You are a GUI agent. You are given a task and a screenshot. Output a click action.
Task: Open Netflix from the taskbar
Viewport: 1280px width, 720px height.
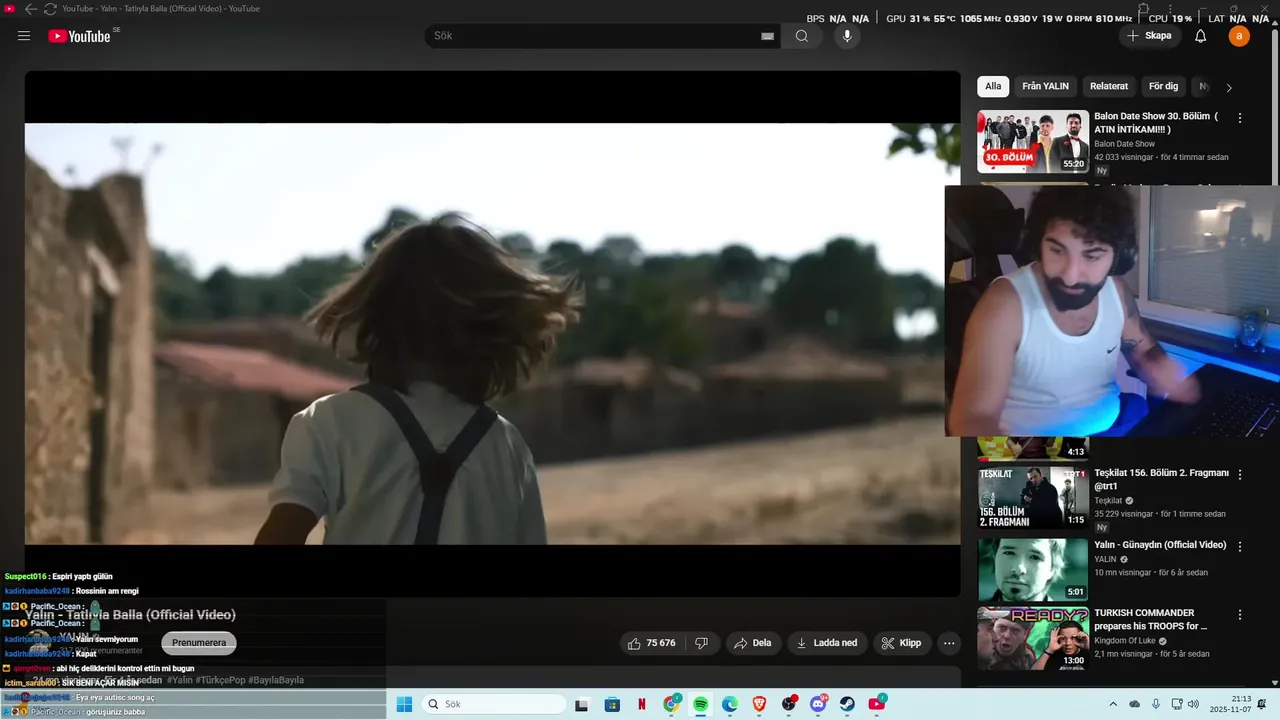tap(642, 705)
